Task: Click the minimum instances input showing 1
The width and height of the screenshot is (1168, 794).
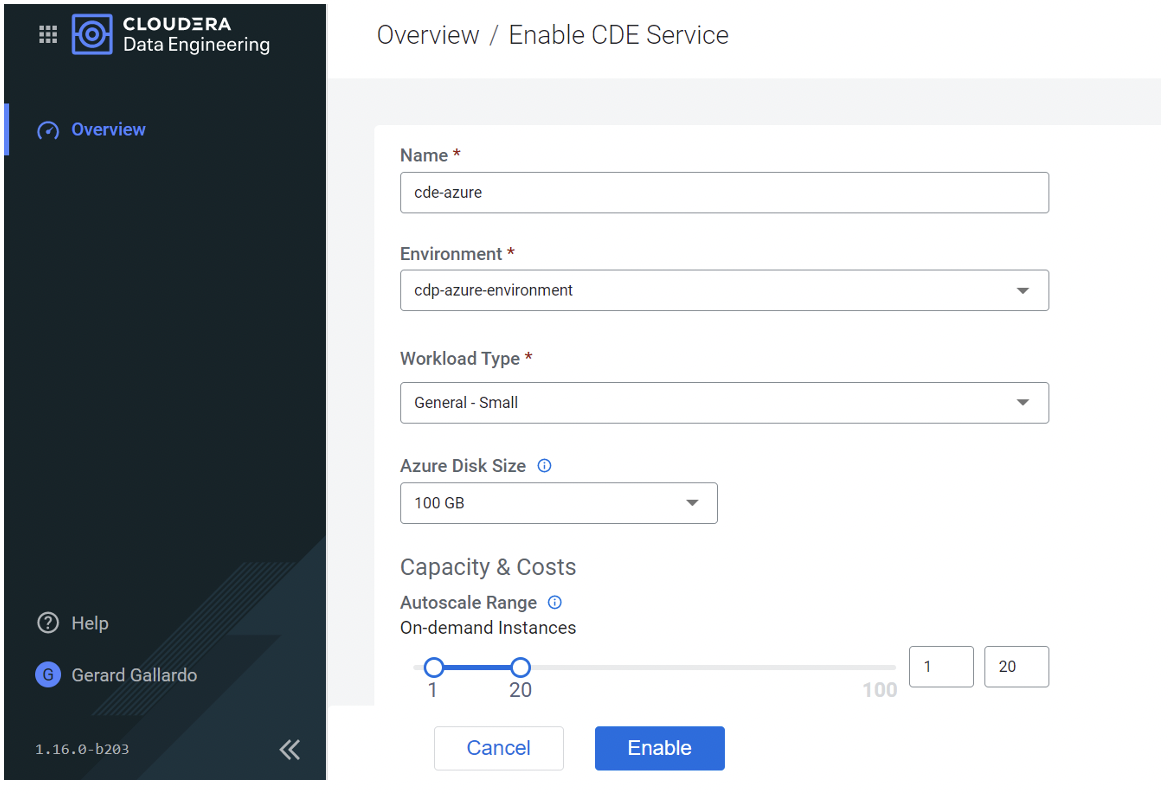Action: (x=941, y=667)
